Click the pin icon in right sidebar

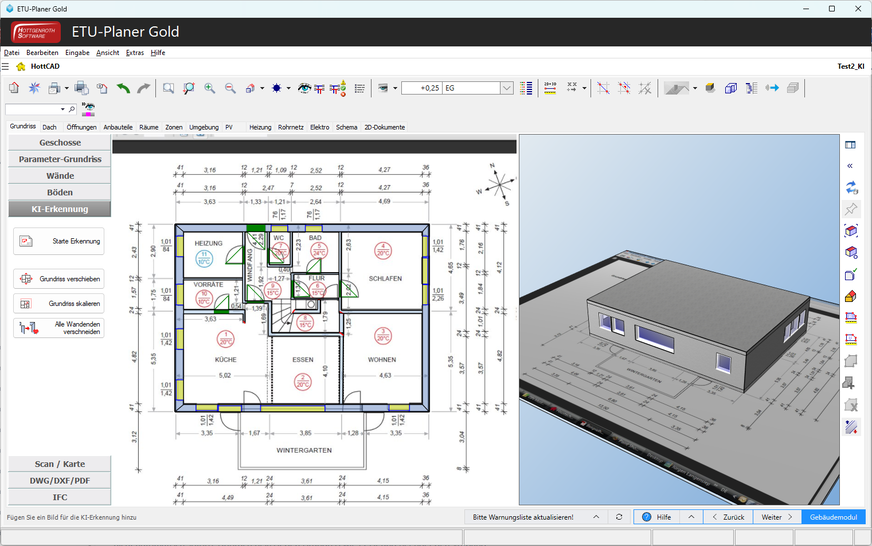click(851, 209)
